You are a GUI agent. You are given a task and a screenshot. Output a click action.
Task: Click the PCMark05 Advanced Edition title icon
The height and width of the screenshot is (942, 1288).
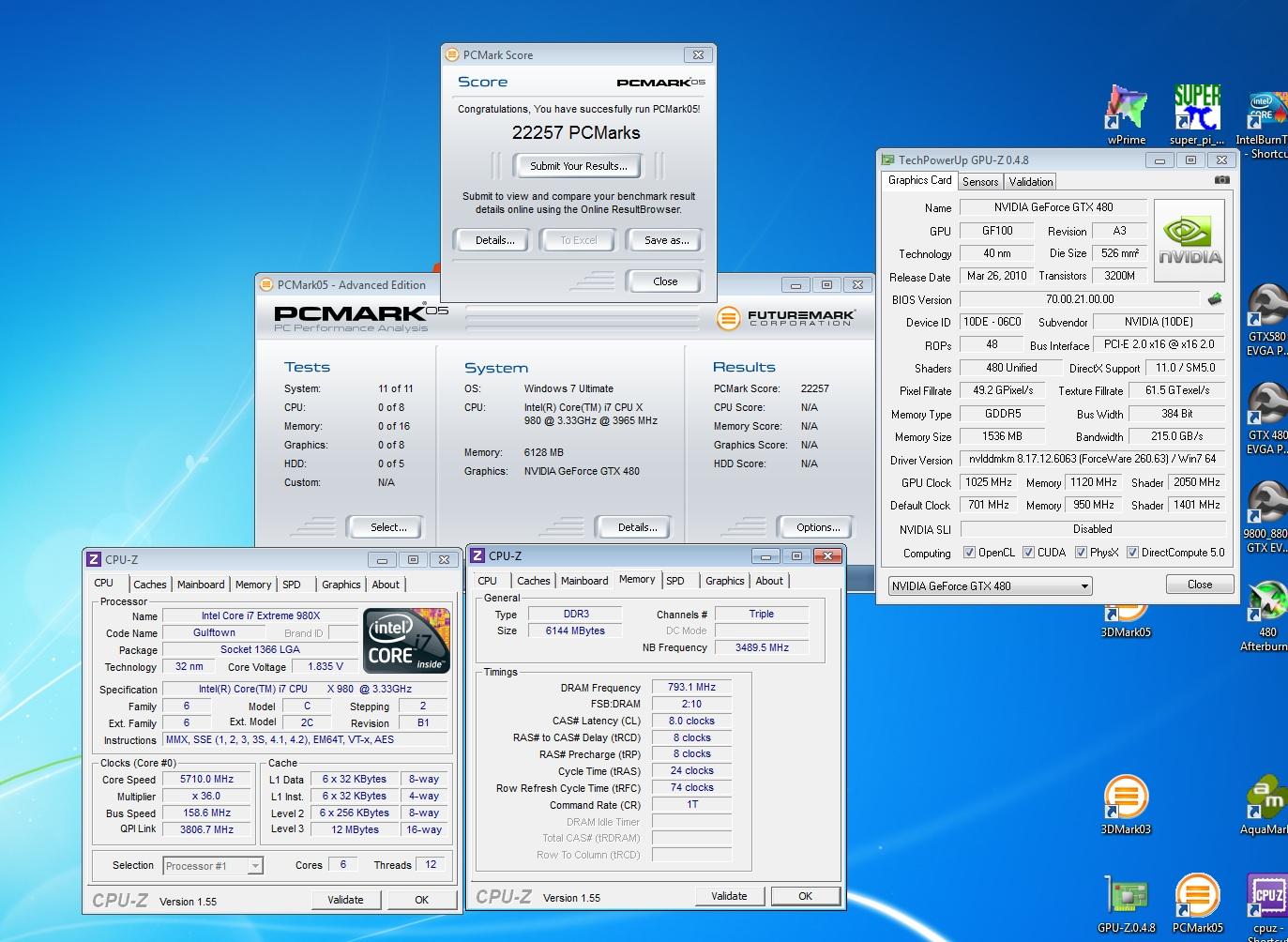tap(266, 284)
